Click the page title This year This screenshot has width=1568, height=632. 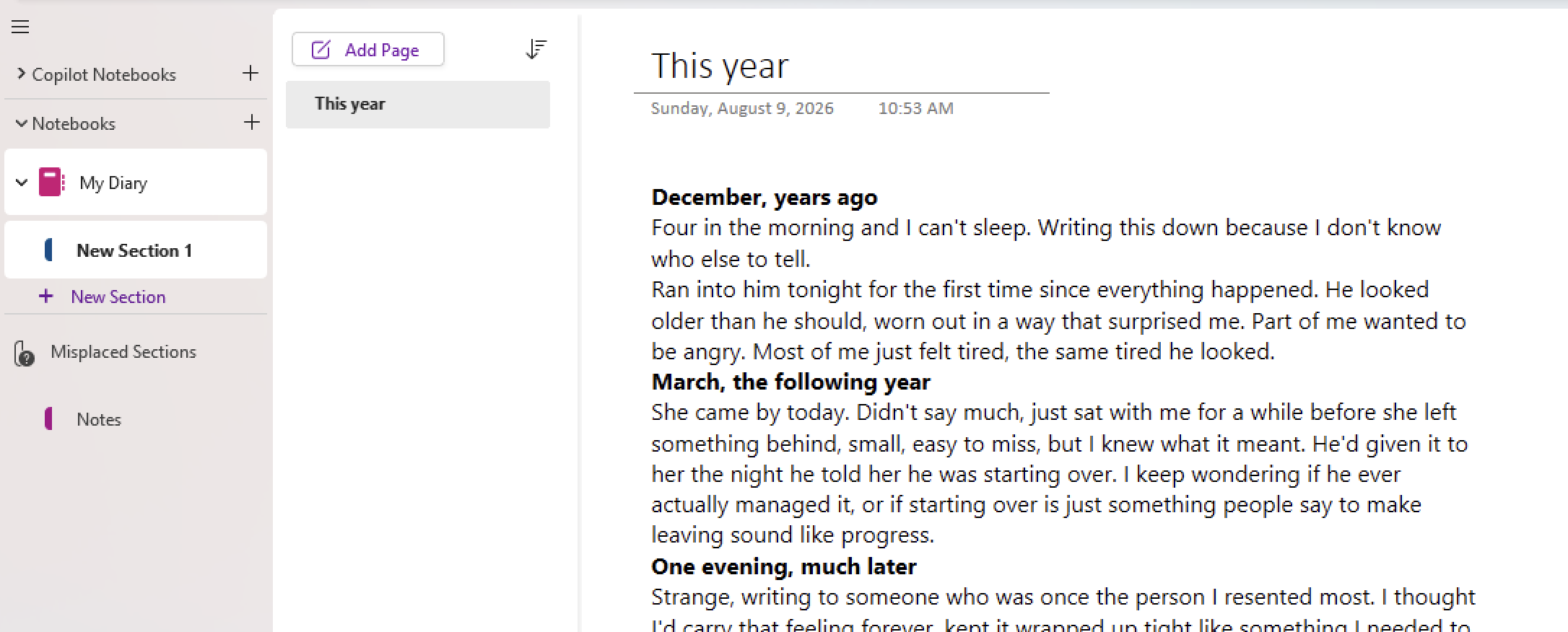[x=720, y=66]
